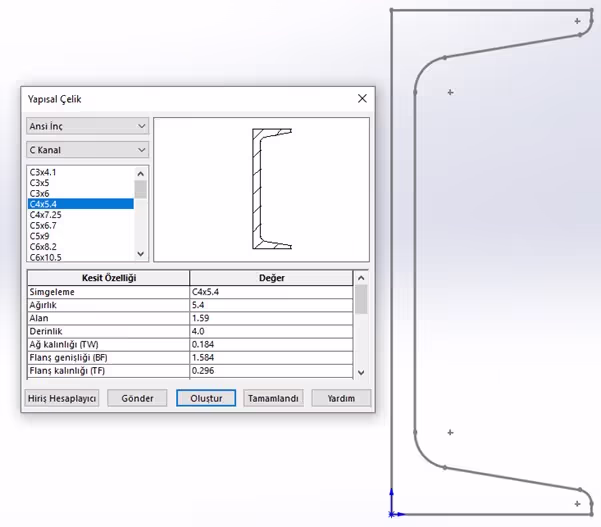Click the TF value 0.296 cell

click(x=271, y=371)
